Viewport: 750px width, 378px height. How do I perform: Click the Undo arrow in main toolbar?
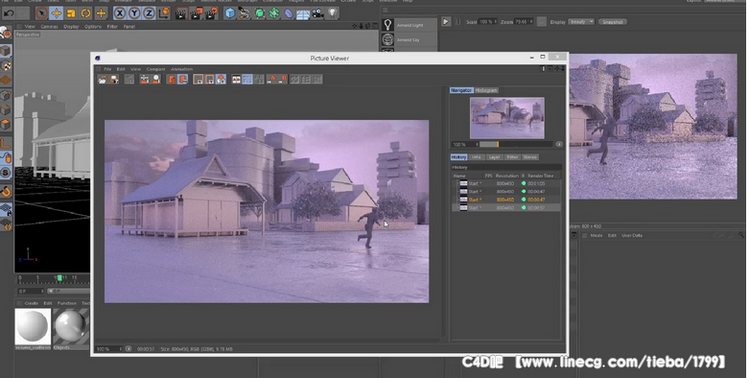point(9,13)
